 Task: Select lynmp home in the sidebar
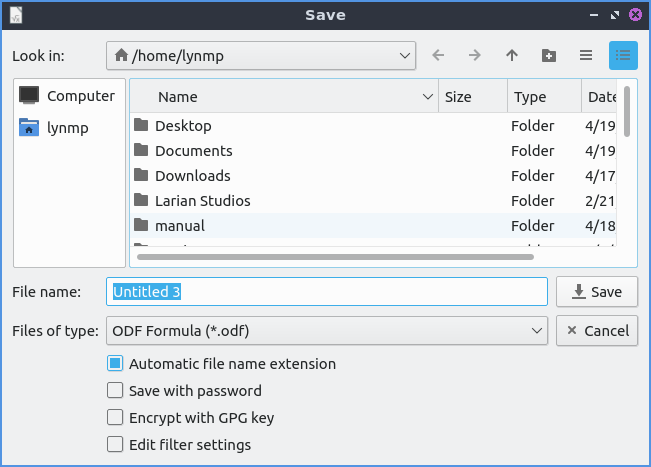click(70, 127)
